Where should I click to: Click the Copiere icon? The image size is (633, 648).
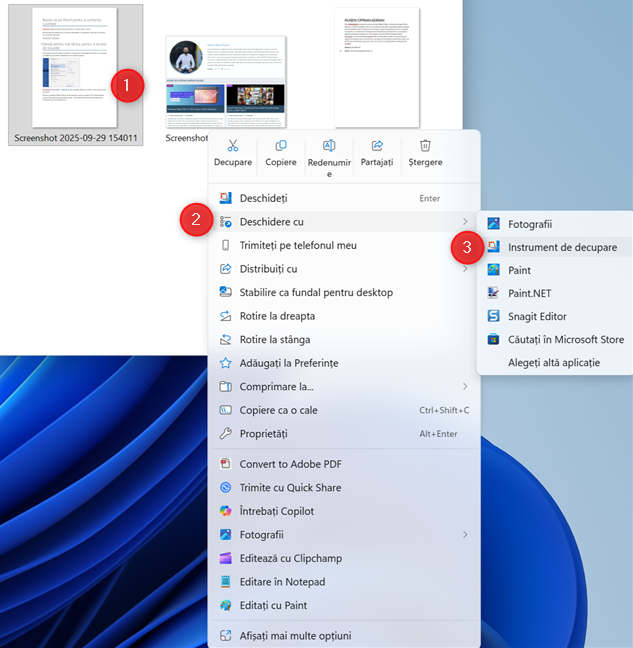pyautogui.click(x=281, y=146)
